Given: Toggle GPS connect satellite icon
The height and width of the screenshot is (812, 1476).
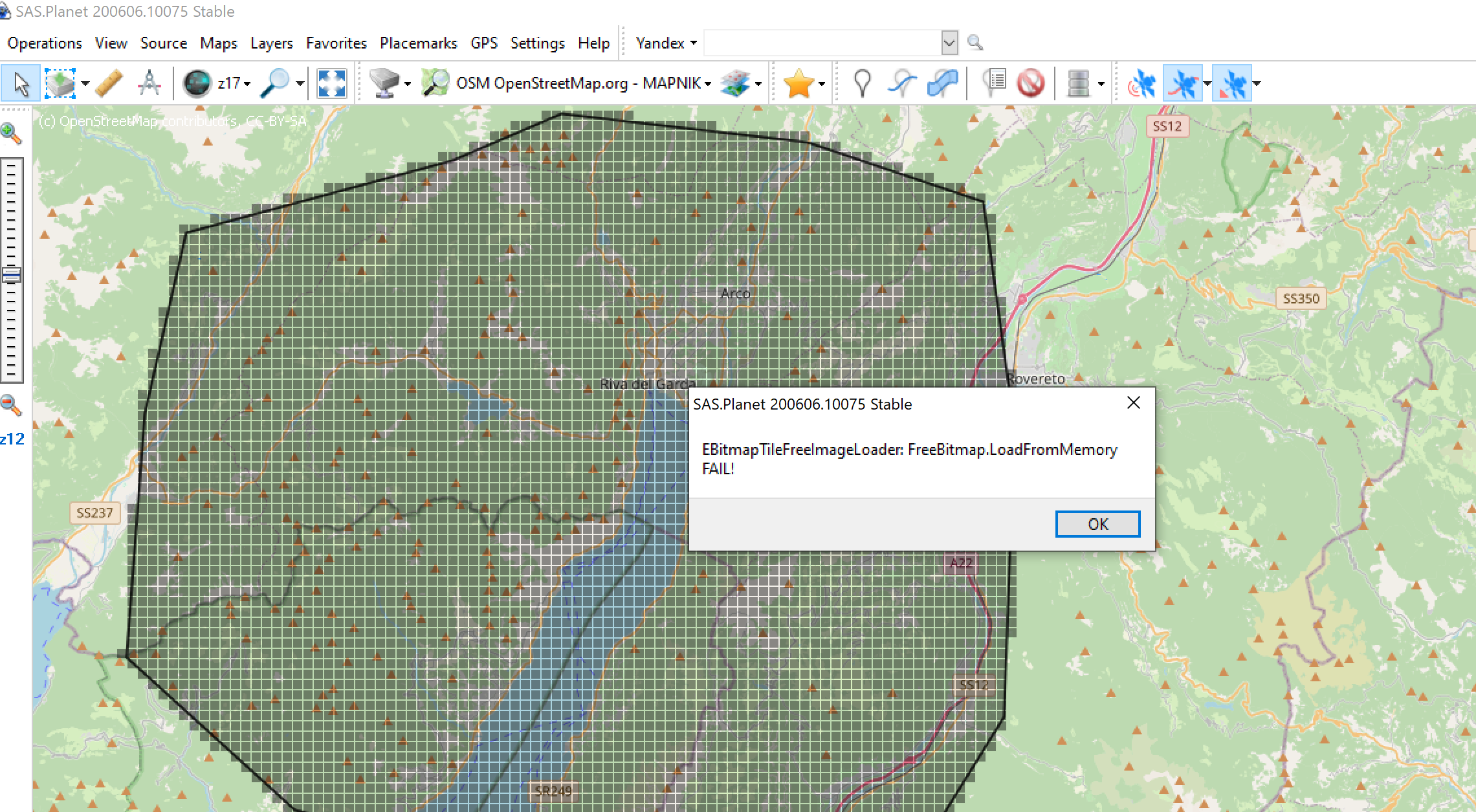Looking at the screenshot, I should (1142, 83).
